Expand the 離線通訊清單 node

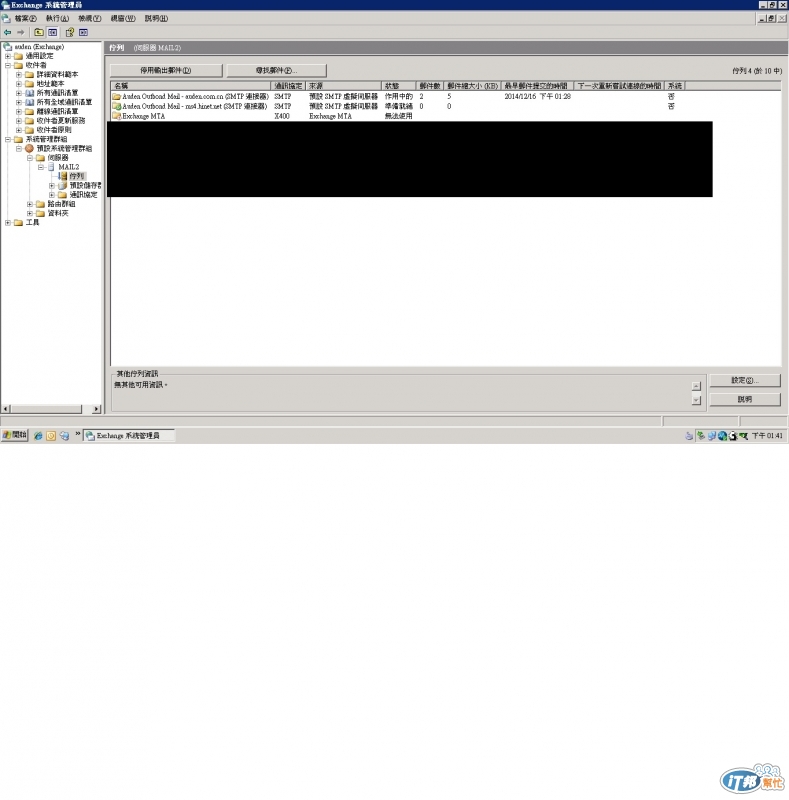pos(19,111)
